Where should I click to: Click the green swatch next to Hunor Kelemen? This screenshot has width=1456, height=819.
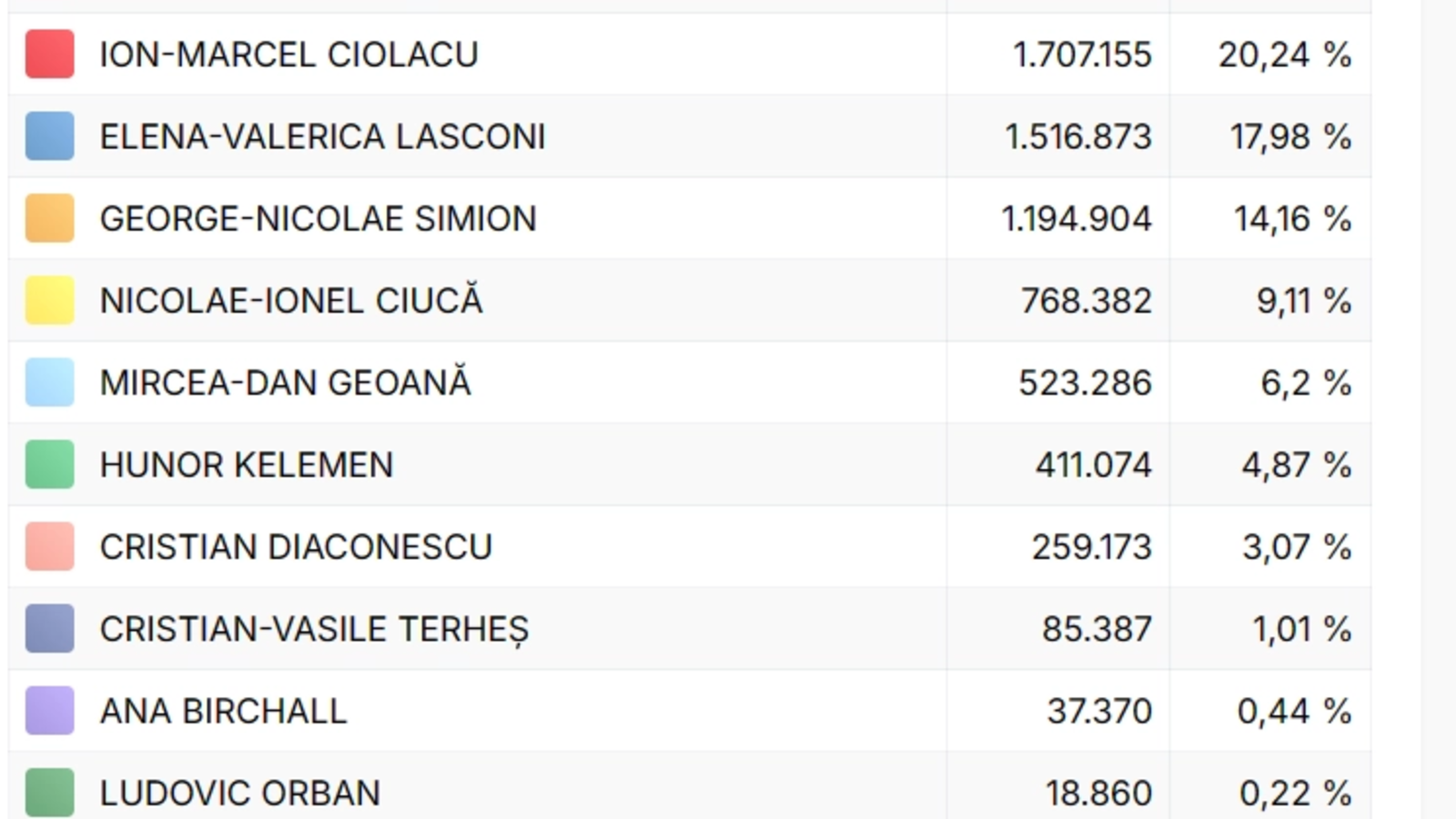pyautogui.click(x=50, y=464)
